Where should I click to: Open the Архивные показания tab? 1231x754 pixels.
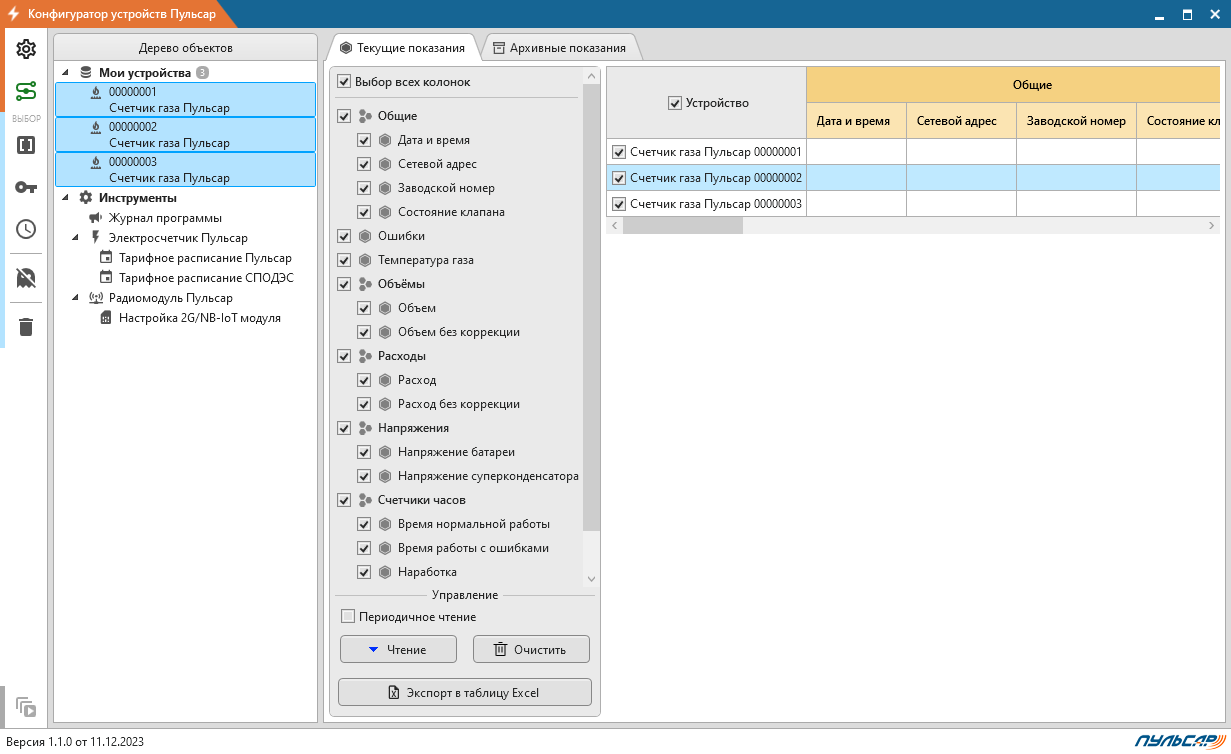coord(558,47)
